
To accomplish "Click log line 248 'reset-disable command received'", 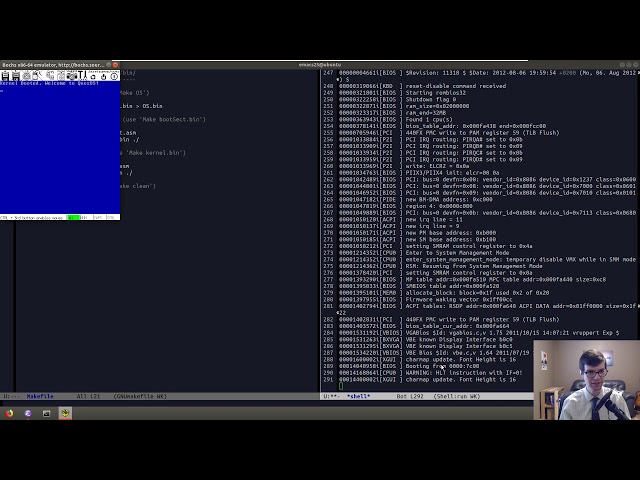I will 456,86.
